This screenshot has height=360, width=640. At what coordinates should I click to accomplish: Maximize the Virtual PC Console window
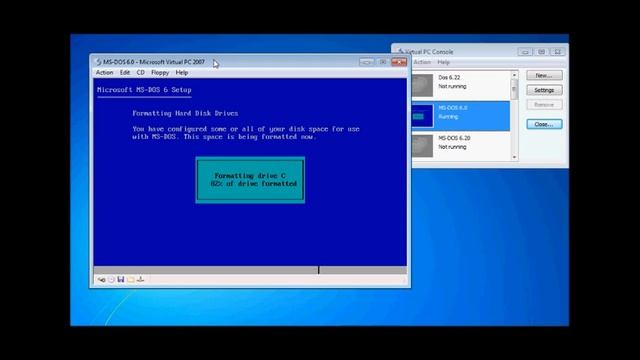(541, 52)
